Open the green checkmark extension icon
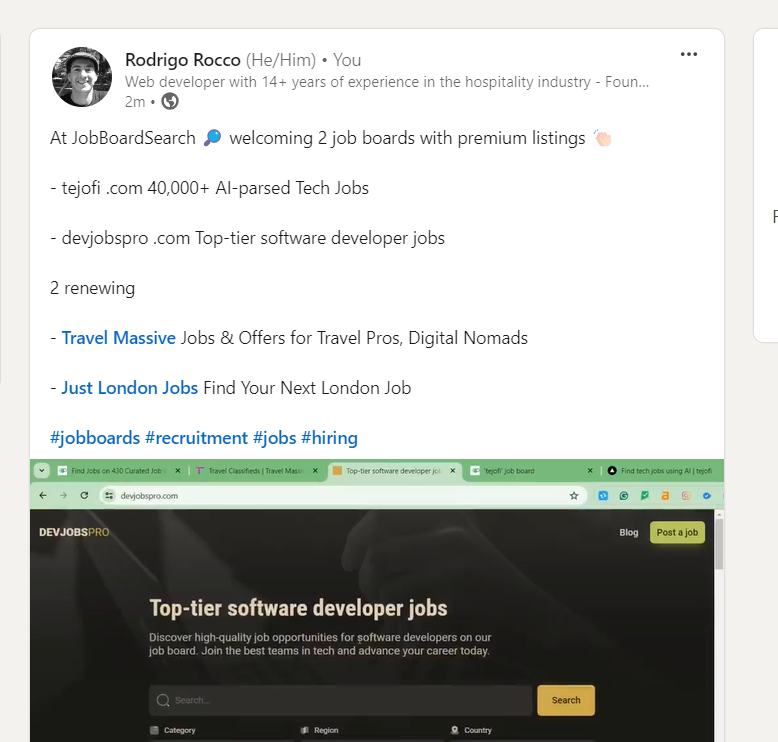Screen dimensions: 778x742 click(x=645, y=495)
